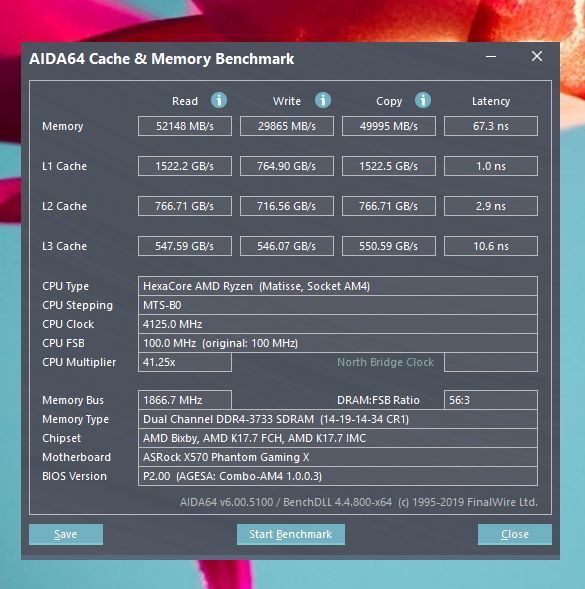
Task: Click the Latency column header
Action: coord(491,101)
